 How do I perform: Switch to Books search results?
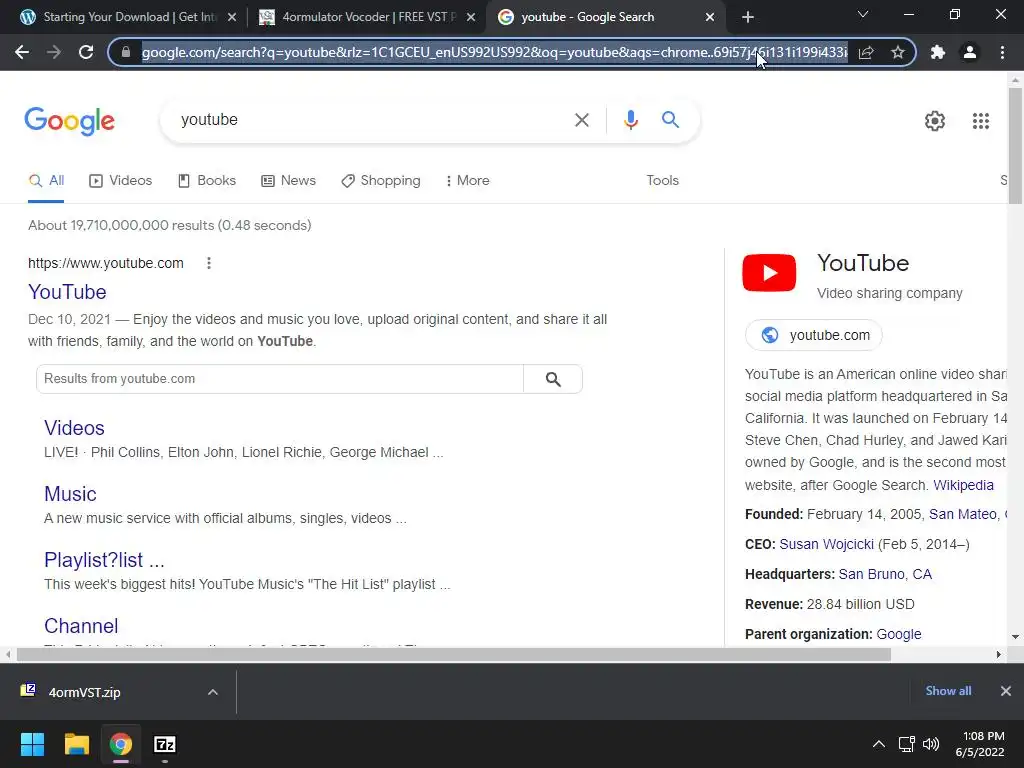(x=207, y=181)
